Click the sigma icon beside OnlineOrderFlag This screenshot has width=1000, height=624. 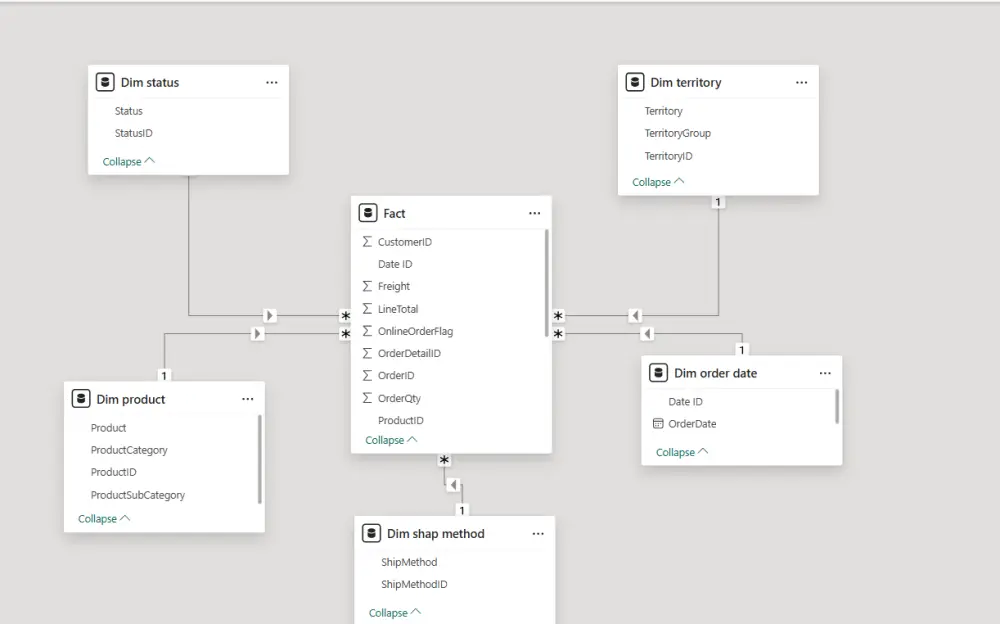coord(367,331)
